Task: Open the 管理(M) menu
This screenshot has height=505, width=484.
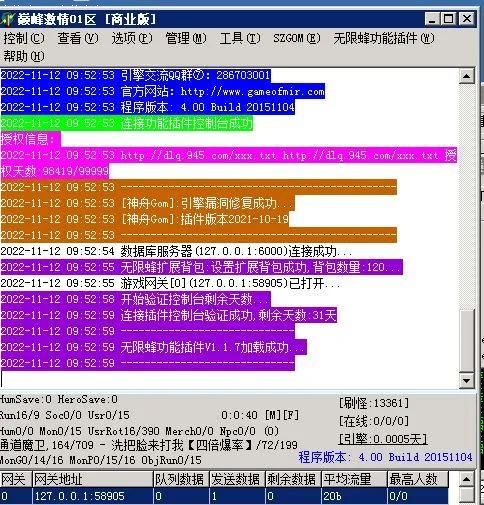Action: (x=186, y=38)
